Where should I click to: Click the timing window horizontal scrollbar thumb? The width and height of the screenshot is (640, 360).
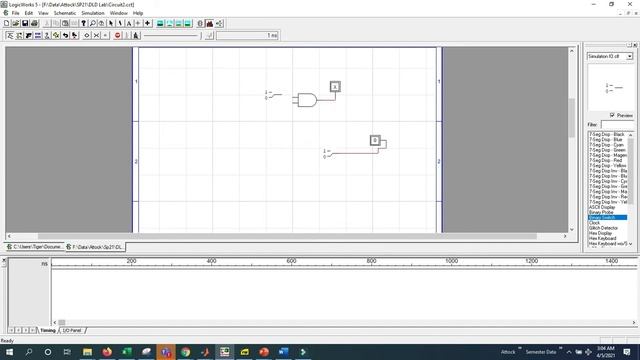(62, 322)
